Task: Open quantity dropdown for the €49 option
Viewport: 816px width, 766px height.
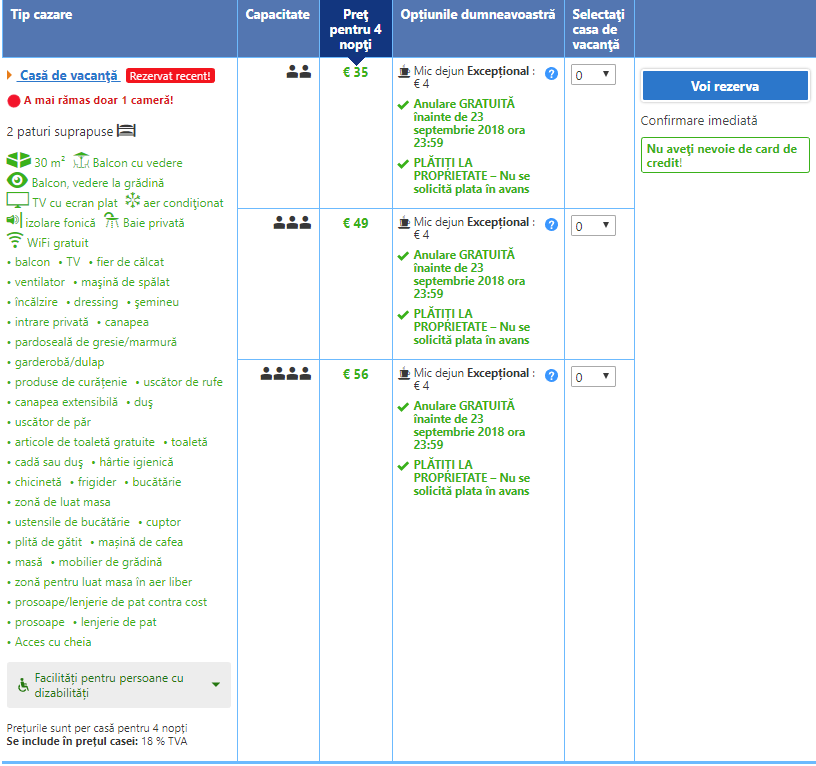Action: (x=592, y=226)
